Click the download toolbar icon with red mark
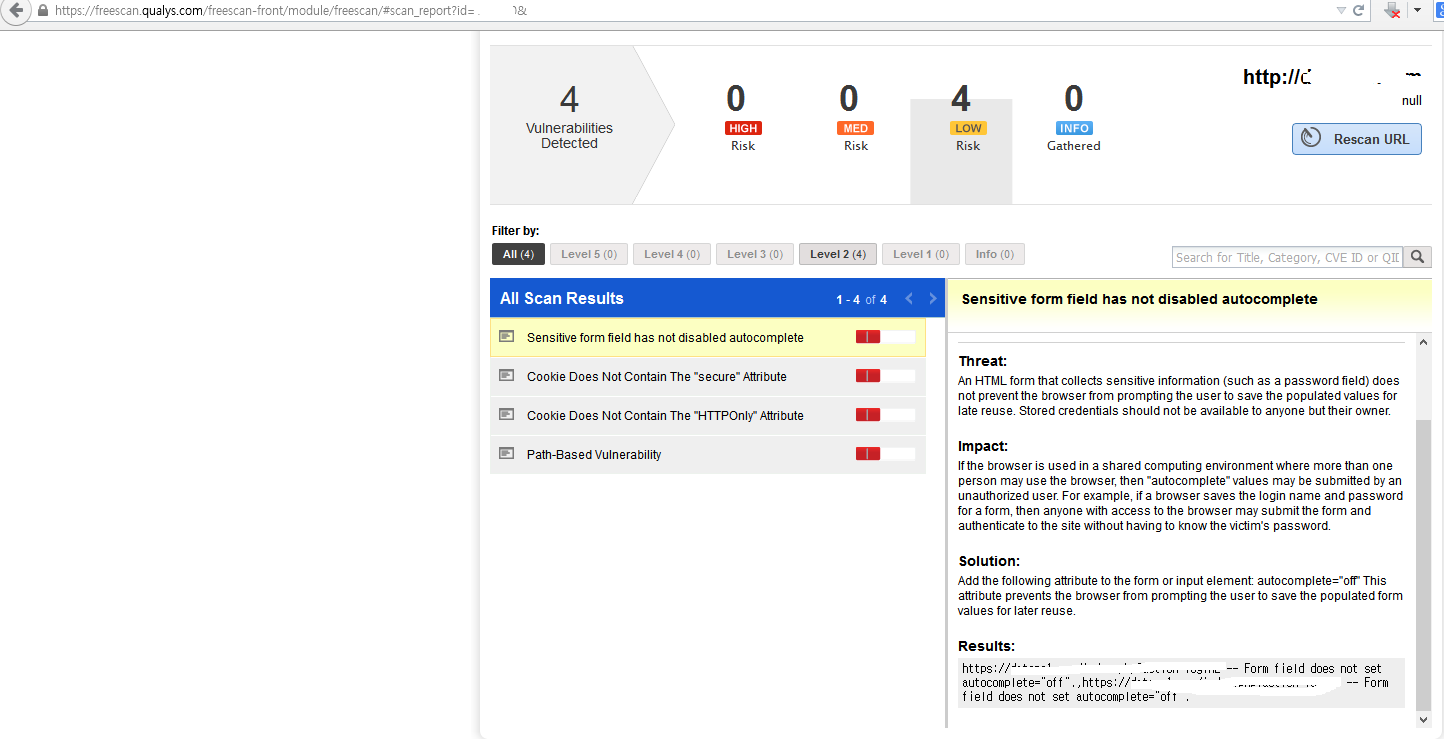 click(1392, 10)
